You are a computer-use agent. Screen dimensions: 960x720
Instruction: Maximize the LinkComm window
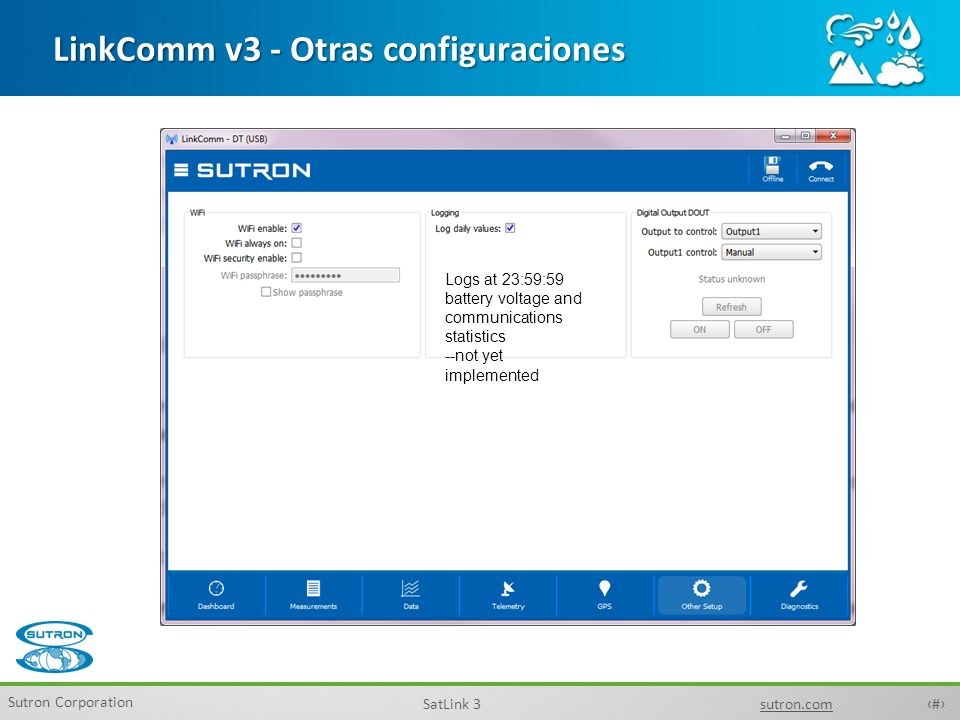click(806, 136)
